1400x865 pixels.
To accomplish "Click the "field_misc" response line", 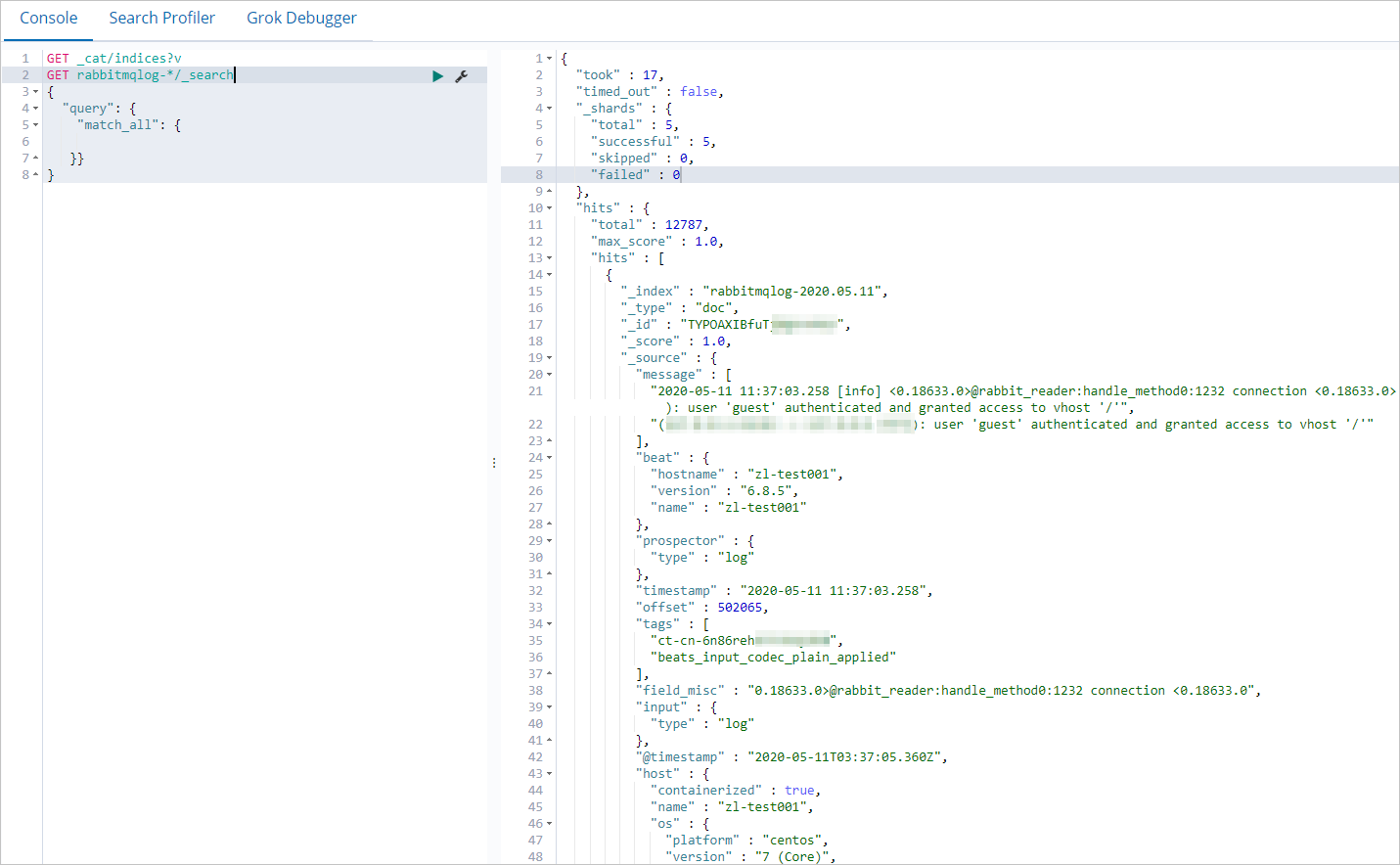I will click(949, 691).
